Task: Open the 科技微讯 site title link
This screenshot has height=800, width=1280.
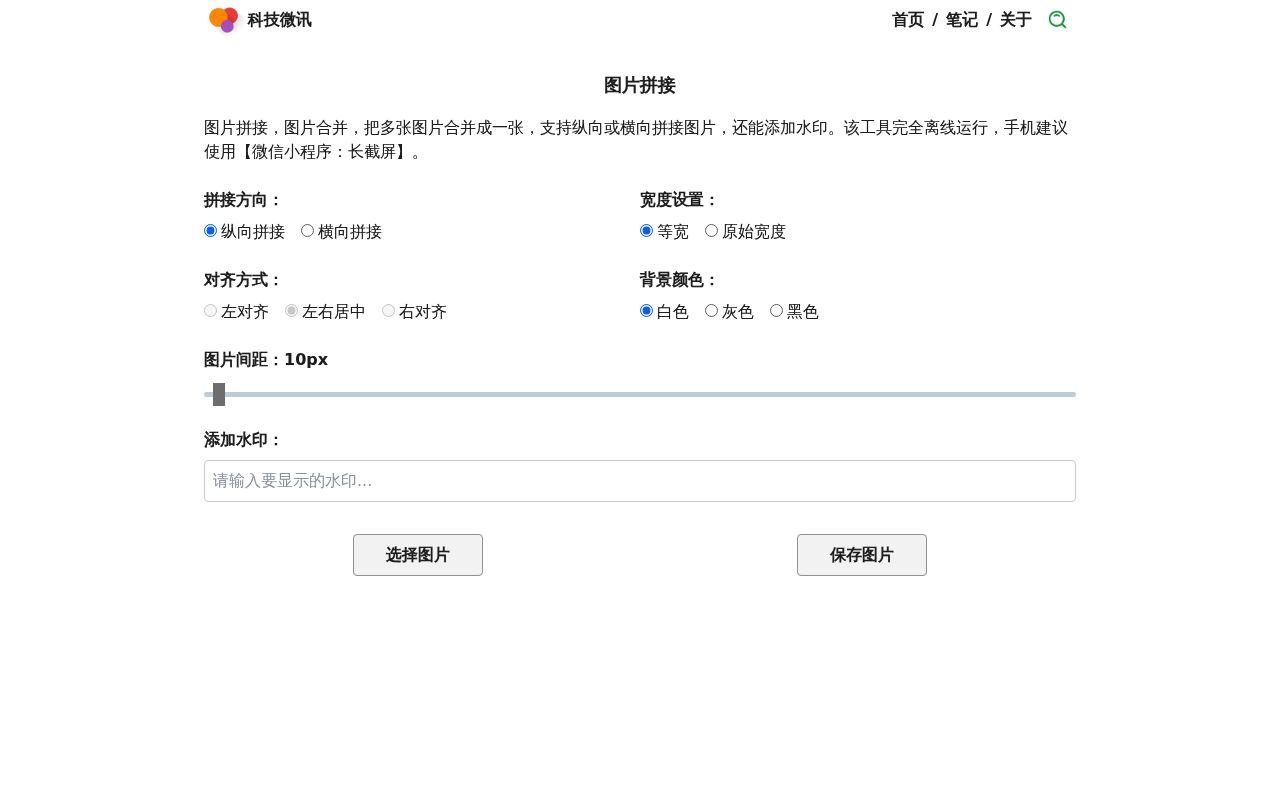Action: (x=279, y=20)
